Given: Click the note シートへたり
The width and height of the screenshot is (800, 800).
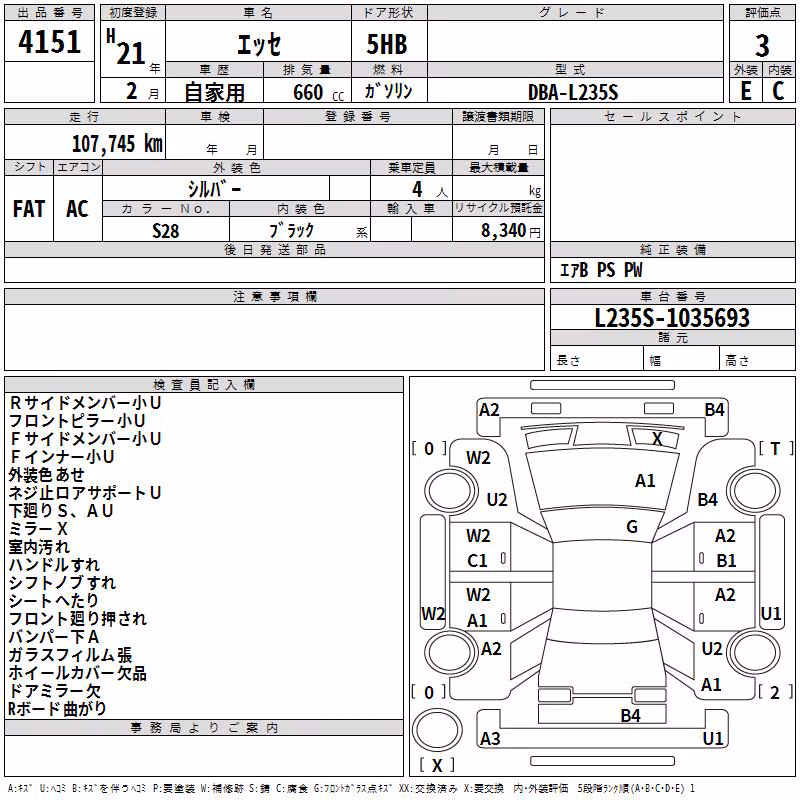Looking at the screenshot, I should coord(53,601).
